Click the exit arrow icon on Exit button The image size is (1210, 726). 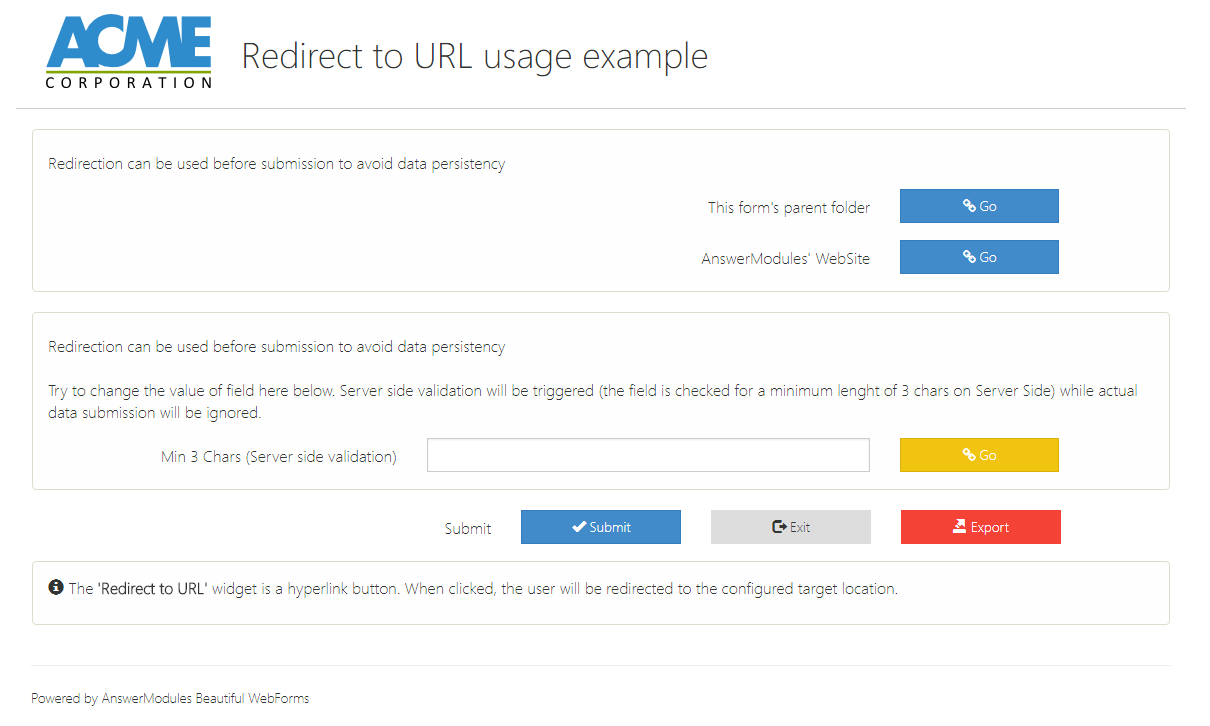click(x=779, y=527)
